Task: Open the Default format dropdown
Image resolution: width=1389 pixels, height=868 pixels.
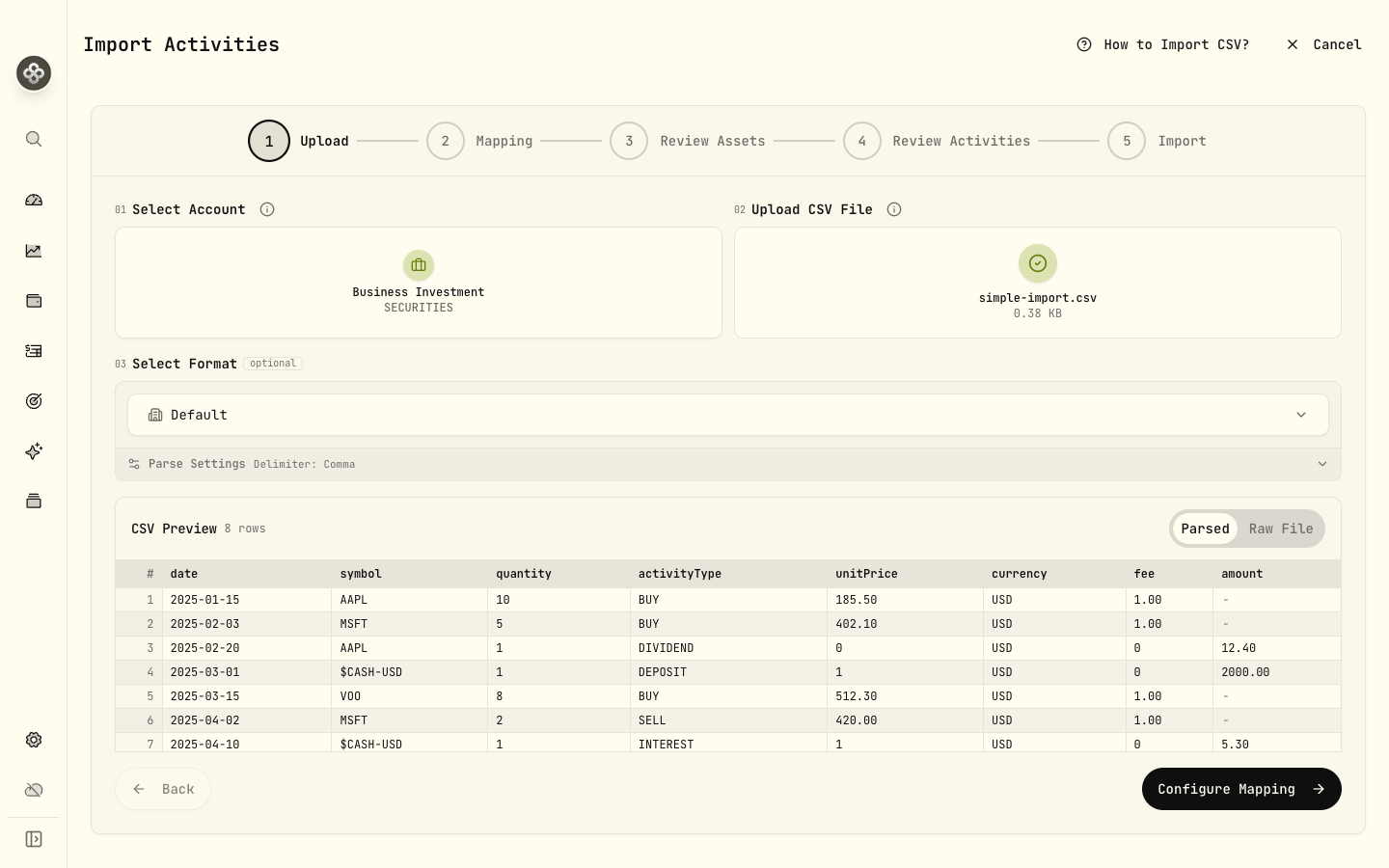Action: point(728,415)
